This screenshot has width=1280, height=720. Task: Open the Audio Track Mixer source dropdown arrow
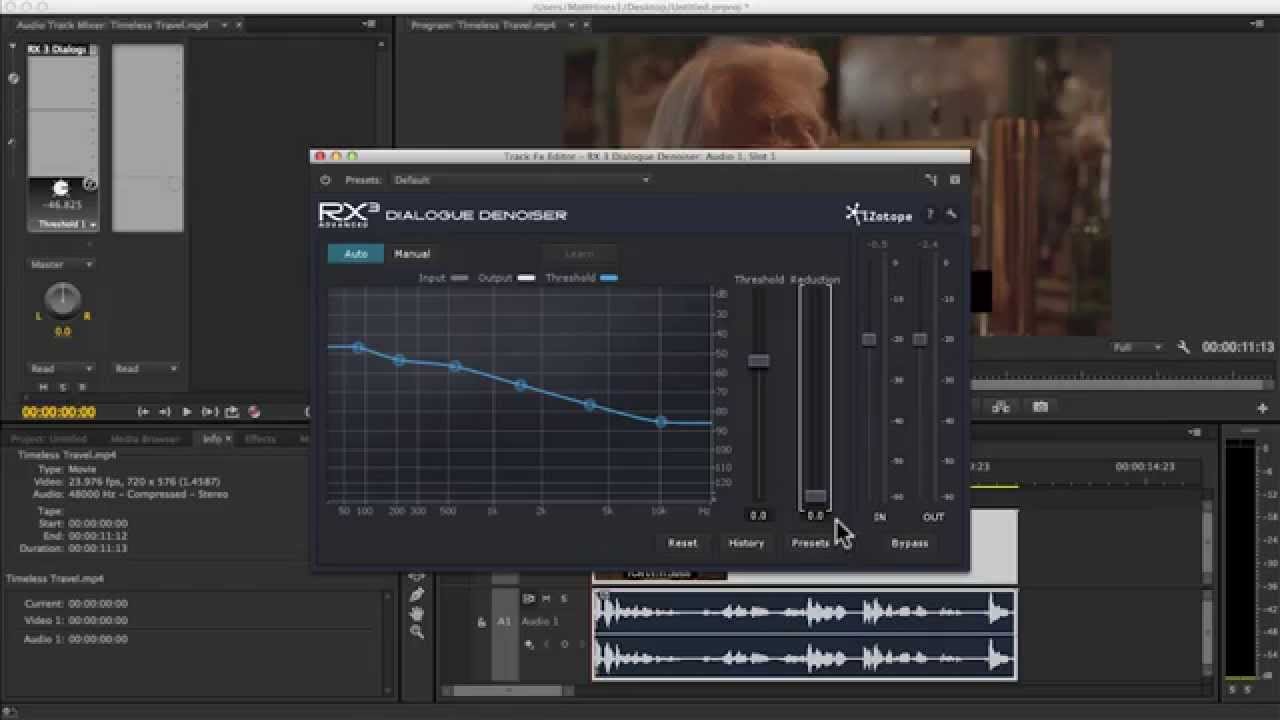pos(223,25)
